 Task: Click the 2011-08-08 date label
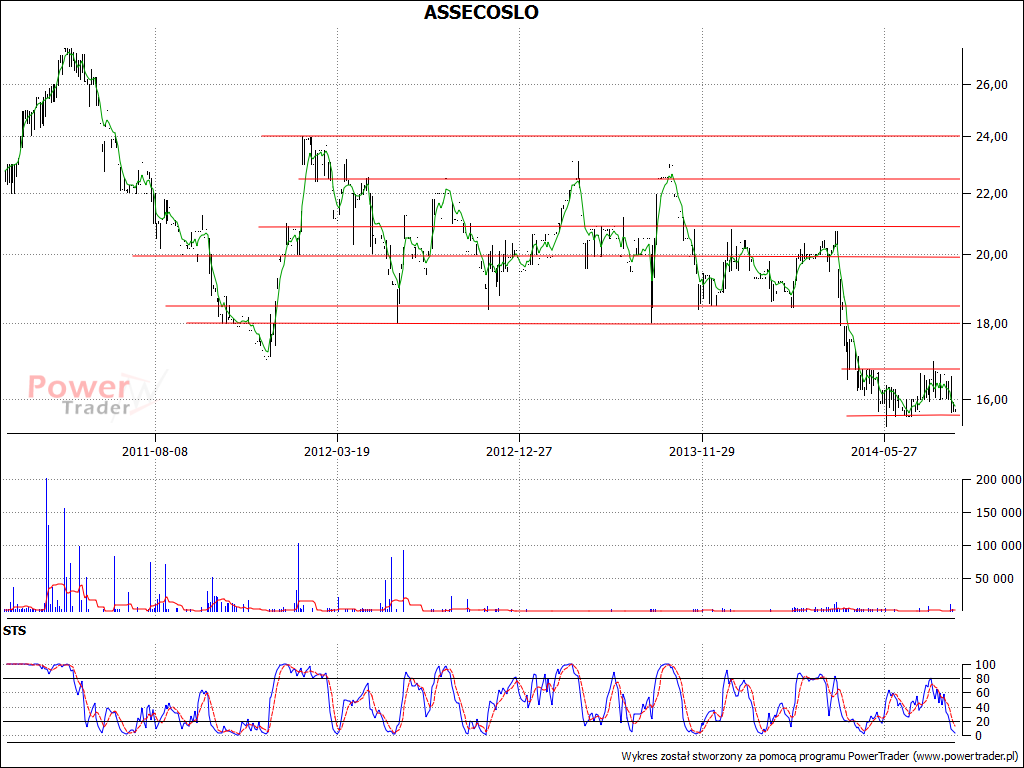coord(155,451)
